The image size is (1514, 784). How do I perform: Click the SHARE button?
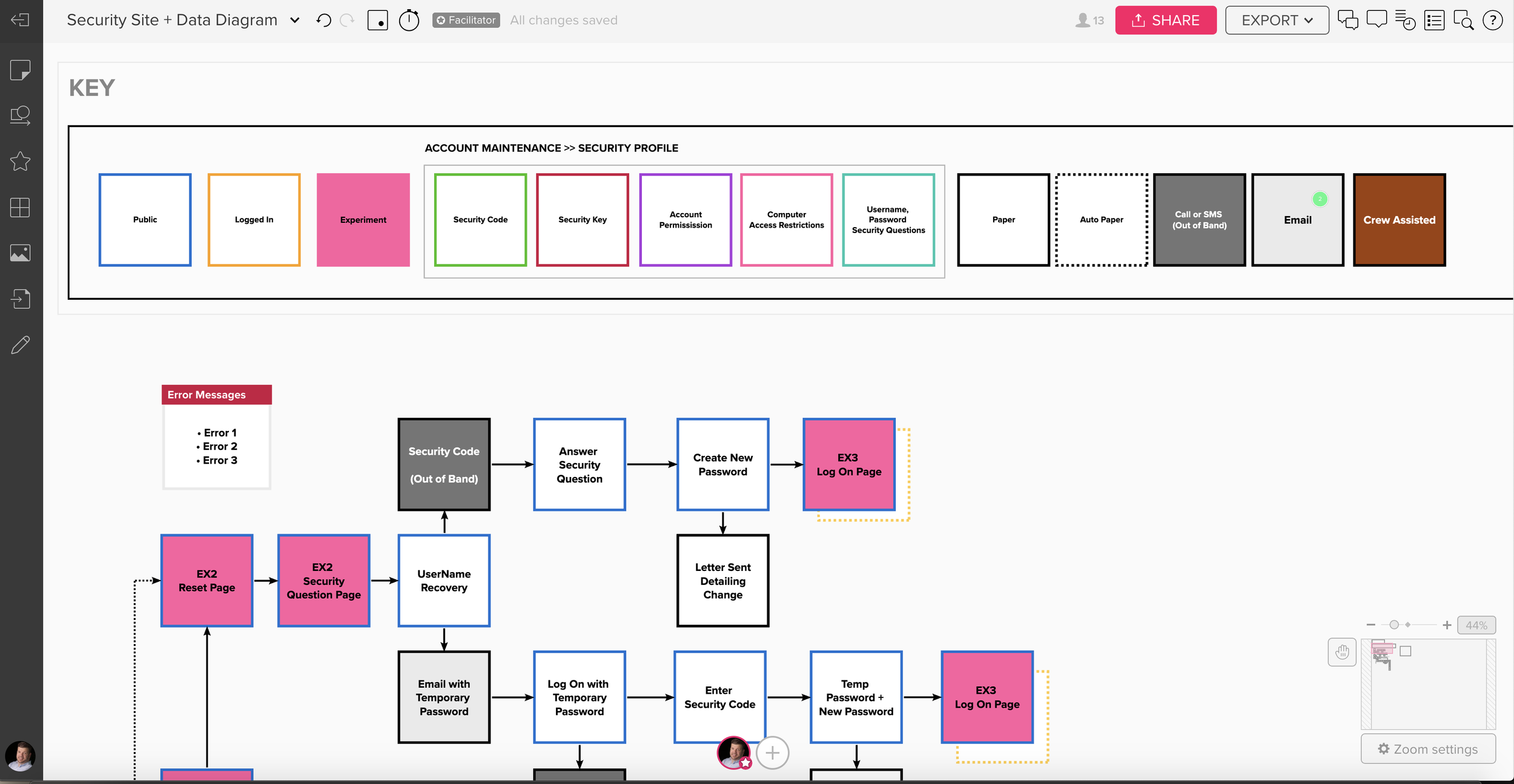pyautogui.click(x=1165, y=20)
